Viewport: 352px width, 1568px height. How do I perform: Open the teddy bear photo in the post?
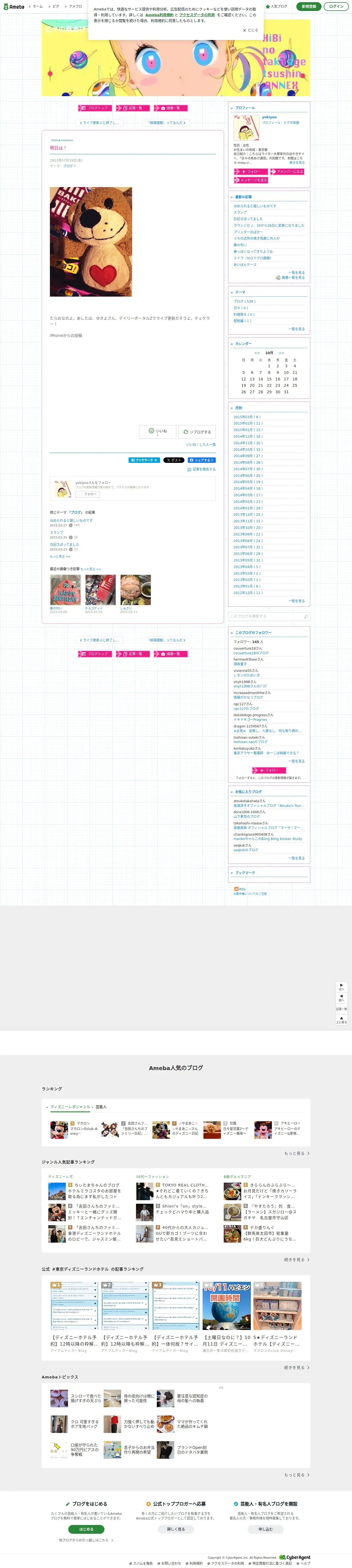[x=91, y=242]
